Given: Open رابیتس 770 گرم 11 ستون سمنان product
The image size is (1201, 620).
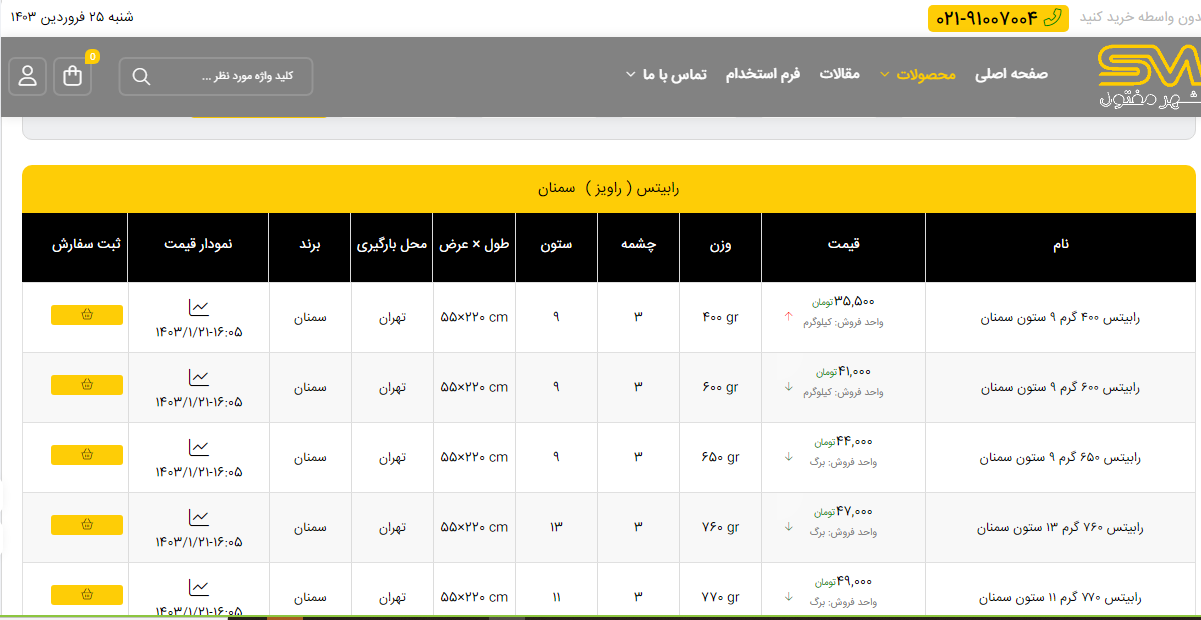Looking at the screenshot, I should point(1059,597).
